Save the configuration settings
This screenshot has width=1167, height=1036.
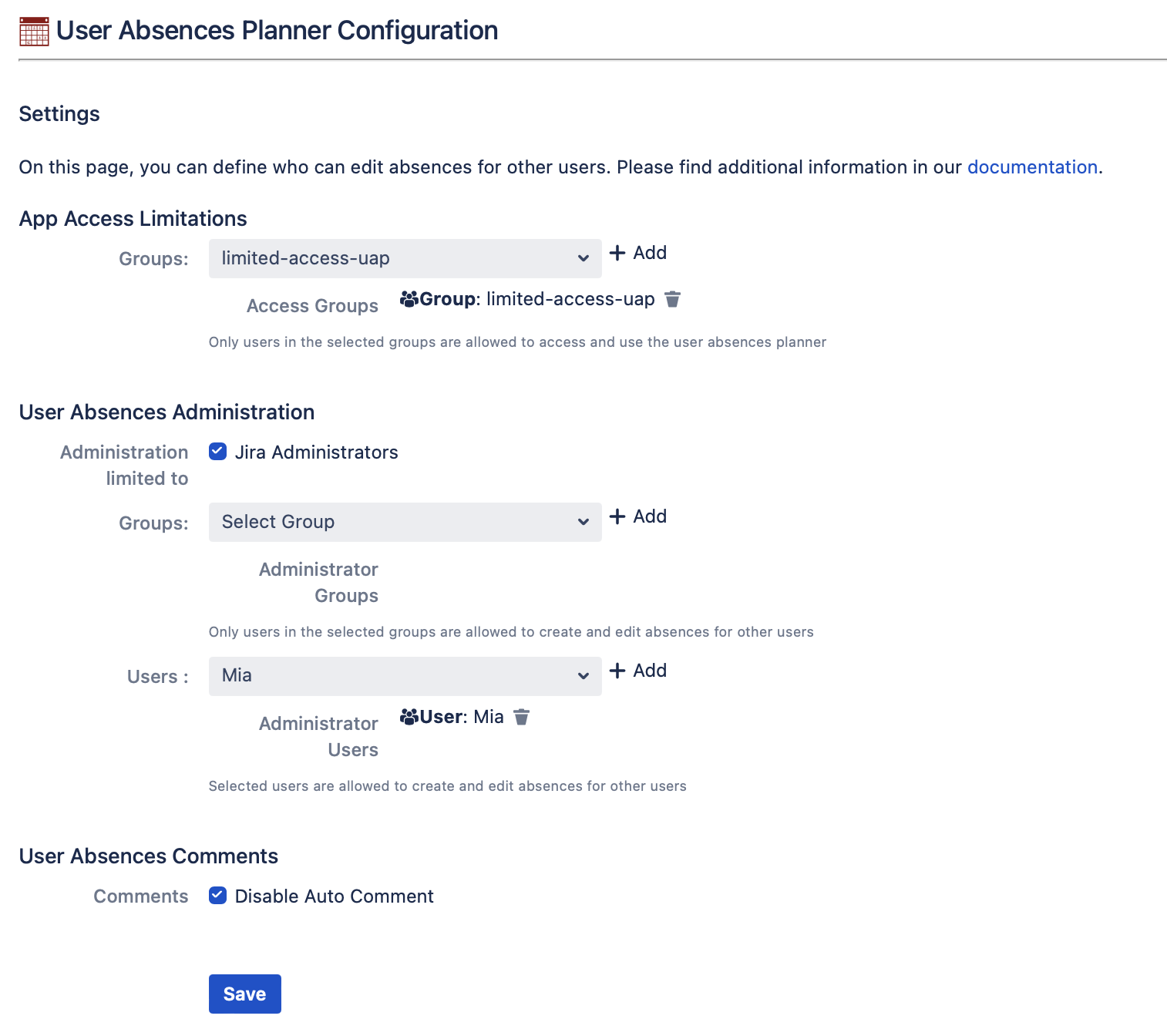(x=244, y=994)
